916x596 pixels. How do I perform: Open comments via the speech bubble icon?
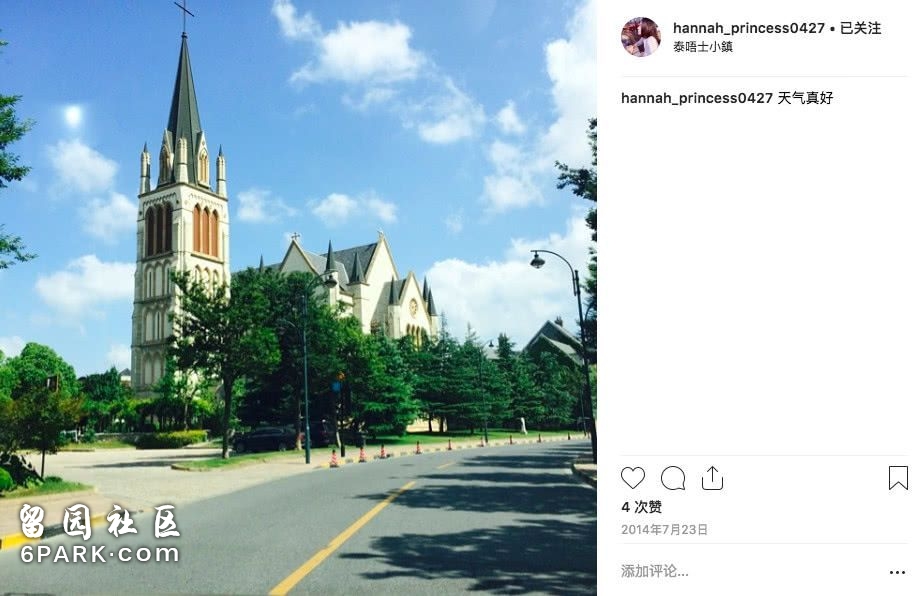[672, 478]
